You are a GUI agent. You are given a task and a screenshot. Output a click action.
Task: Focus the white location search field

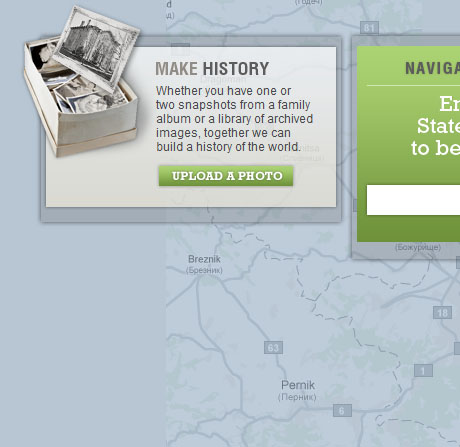coord(413,200)
